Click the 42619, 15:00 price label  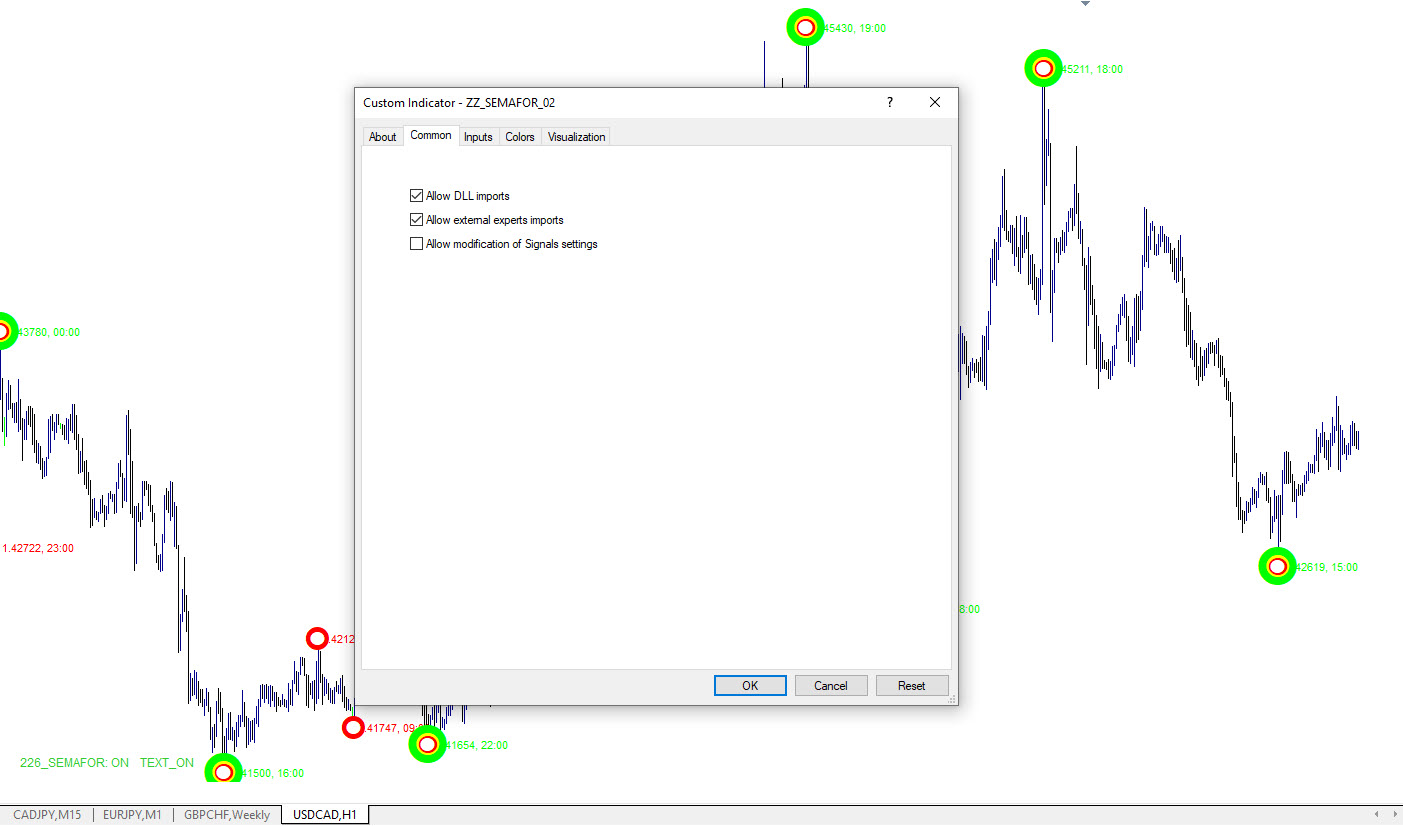[x=1327, y=567]
